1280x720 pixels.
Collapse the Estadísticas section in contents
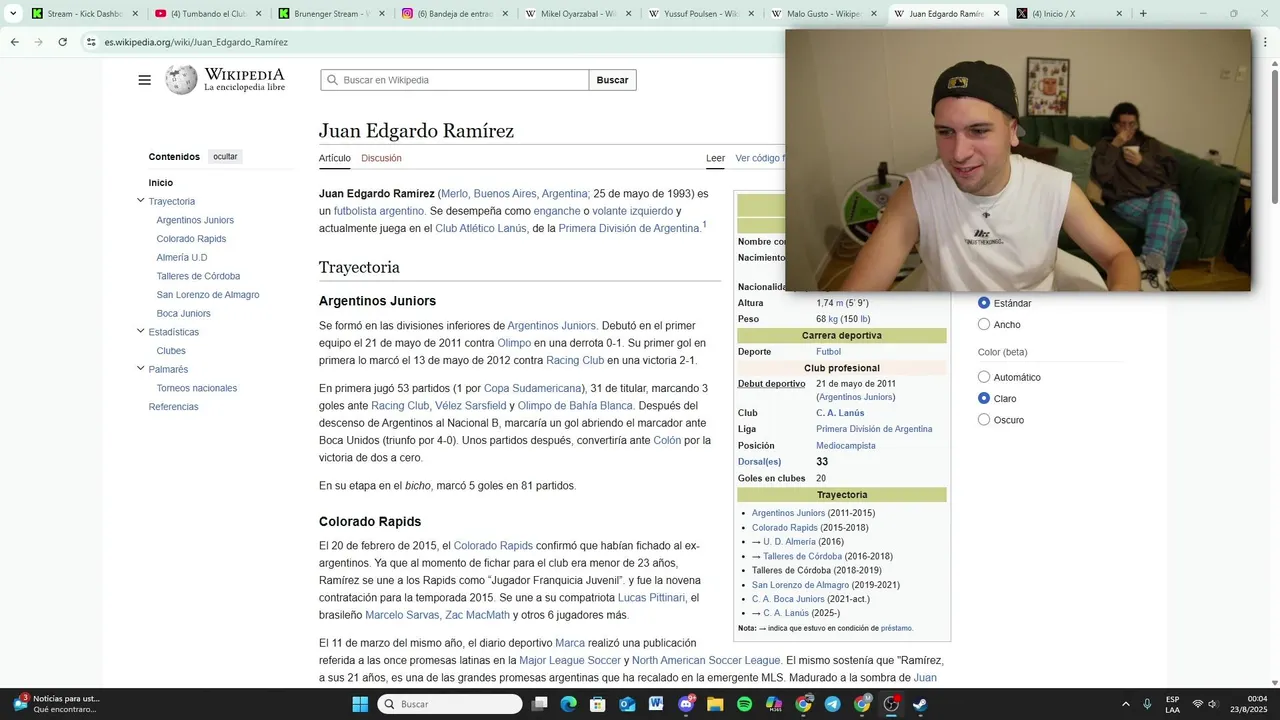point(140,331)
